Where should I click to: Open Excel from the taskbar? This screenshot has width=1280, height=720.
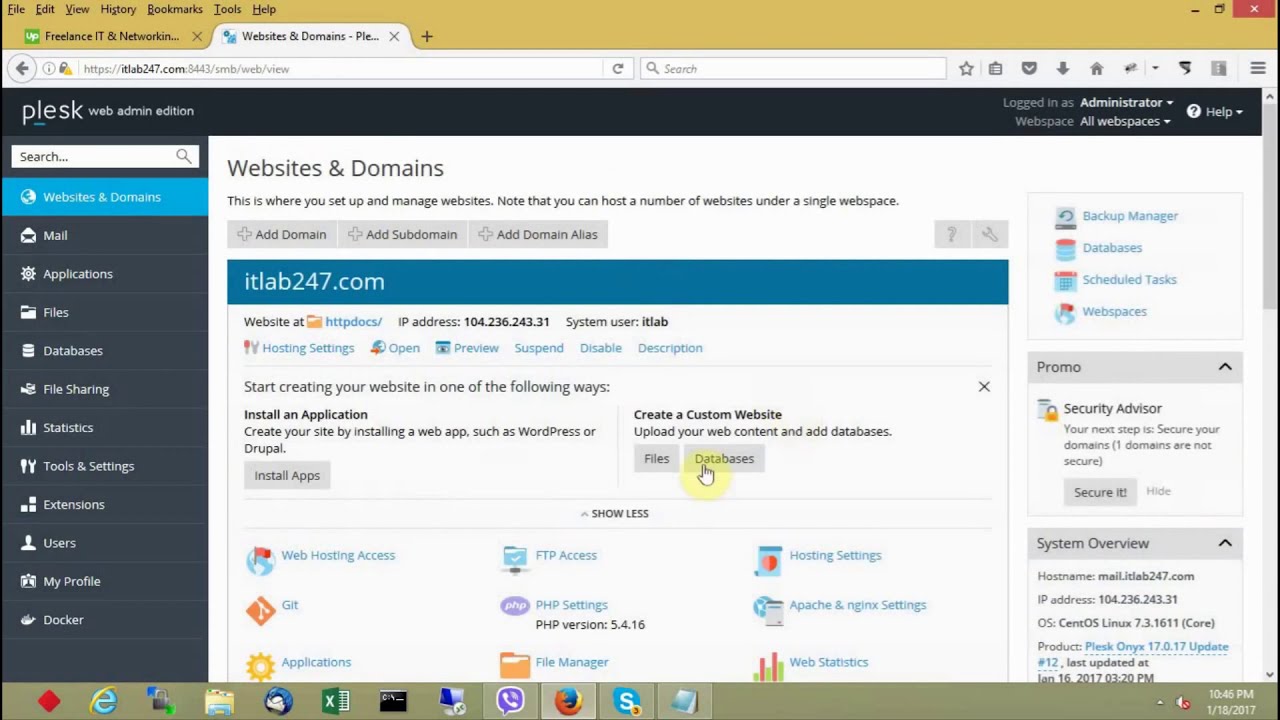(336, 701)
